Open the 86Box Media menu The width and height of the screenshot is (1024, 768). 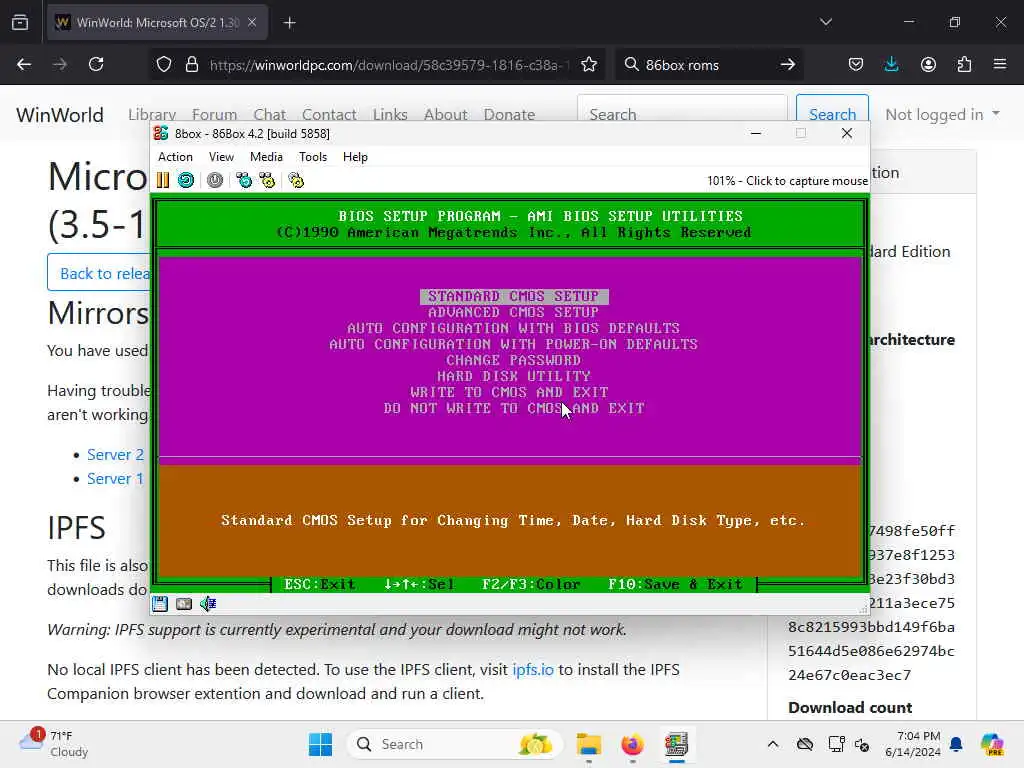[x=266, y=157]
